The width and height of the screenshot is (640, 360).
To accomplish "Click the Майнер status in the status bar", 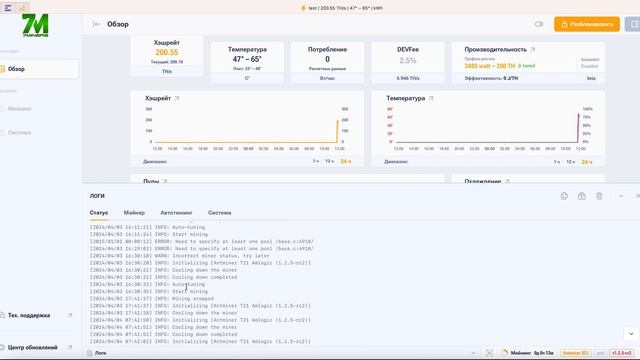I will click(x=527, y=353).
